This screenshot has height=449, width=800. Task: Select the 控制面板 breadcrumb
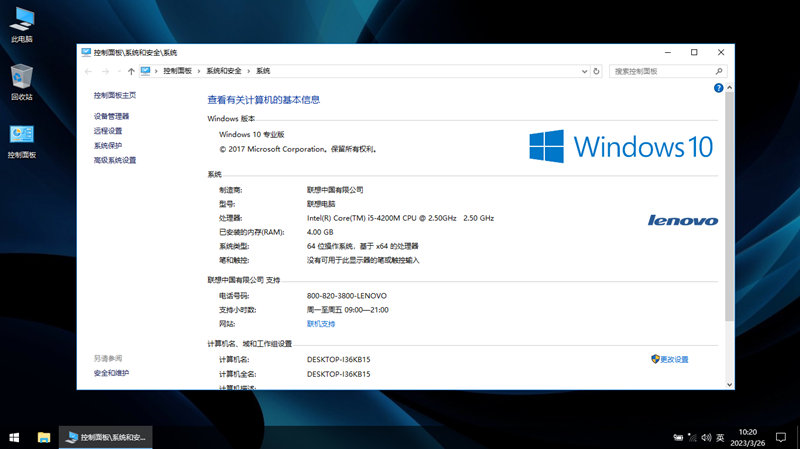pos(177,71)
